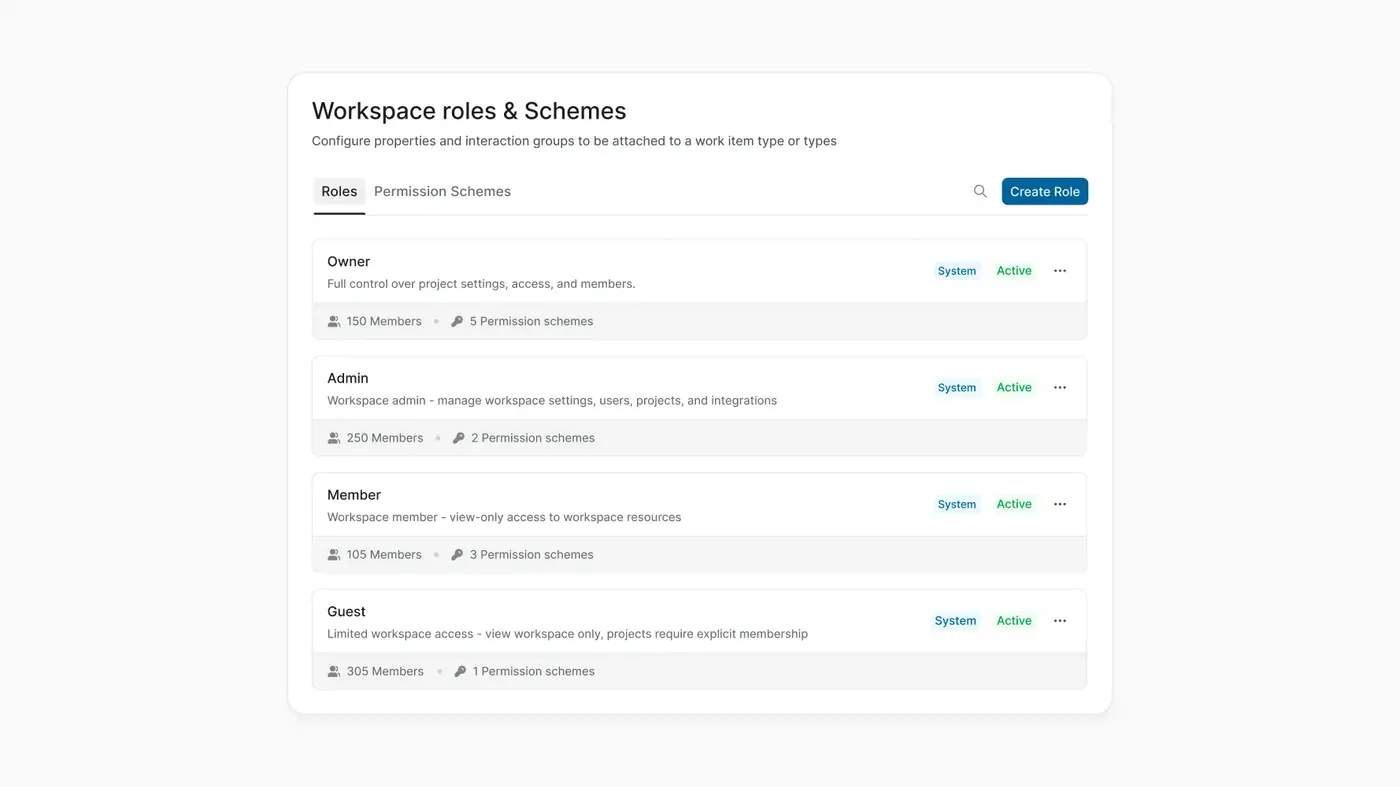This screenshot has height=787, width=1400.
Task: Click the 105 Members count
Action: [384, 555]
